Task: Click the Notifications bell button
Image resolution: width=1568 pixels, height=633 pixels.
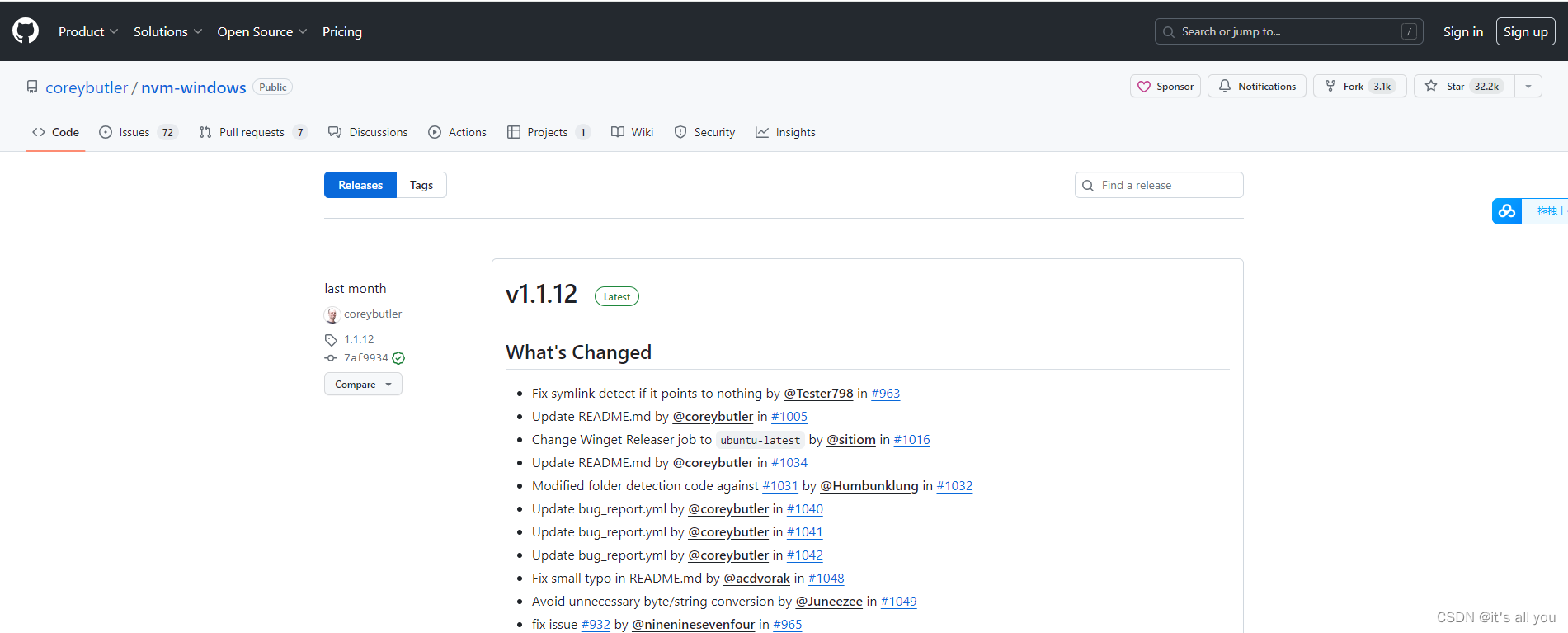Action: point(1256,86)
